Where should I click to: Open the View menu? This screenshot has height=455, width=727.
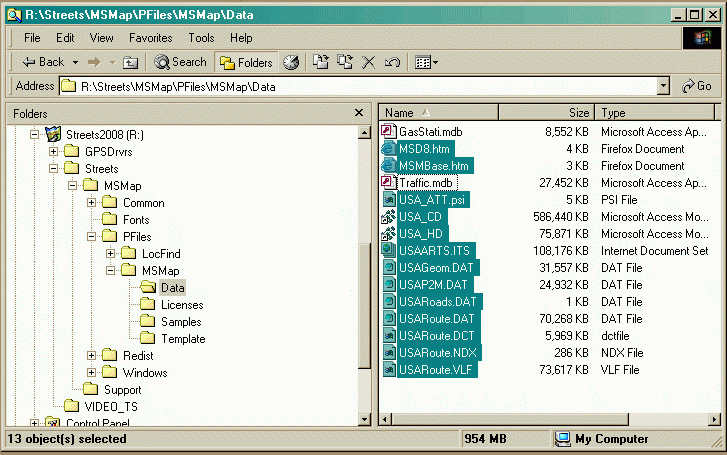102,38
